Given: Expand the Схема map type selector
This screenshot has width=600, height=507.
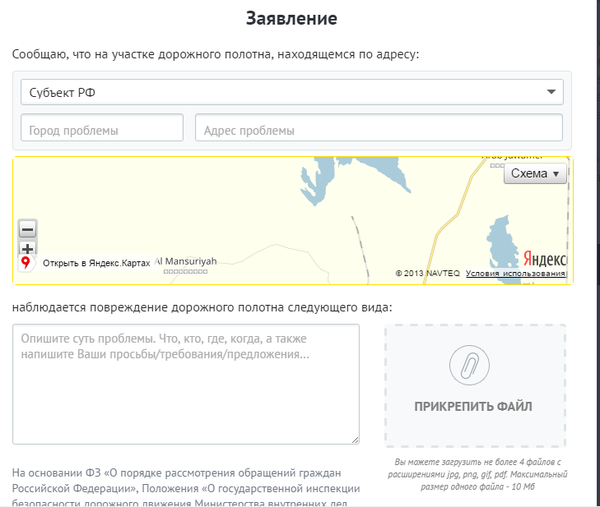Looking at the screenshot, I should pos(535,173).
